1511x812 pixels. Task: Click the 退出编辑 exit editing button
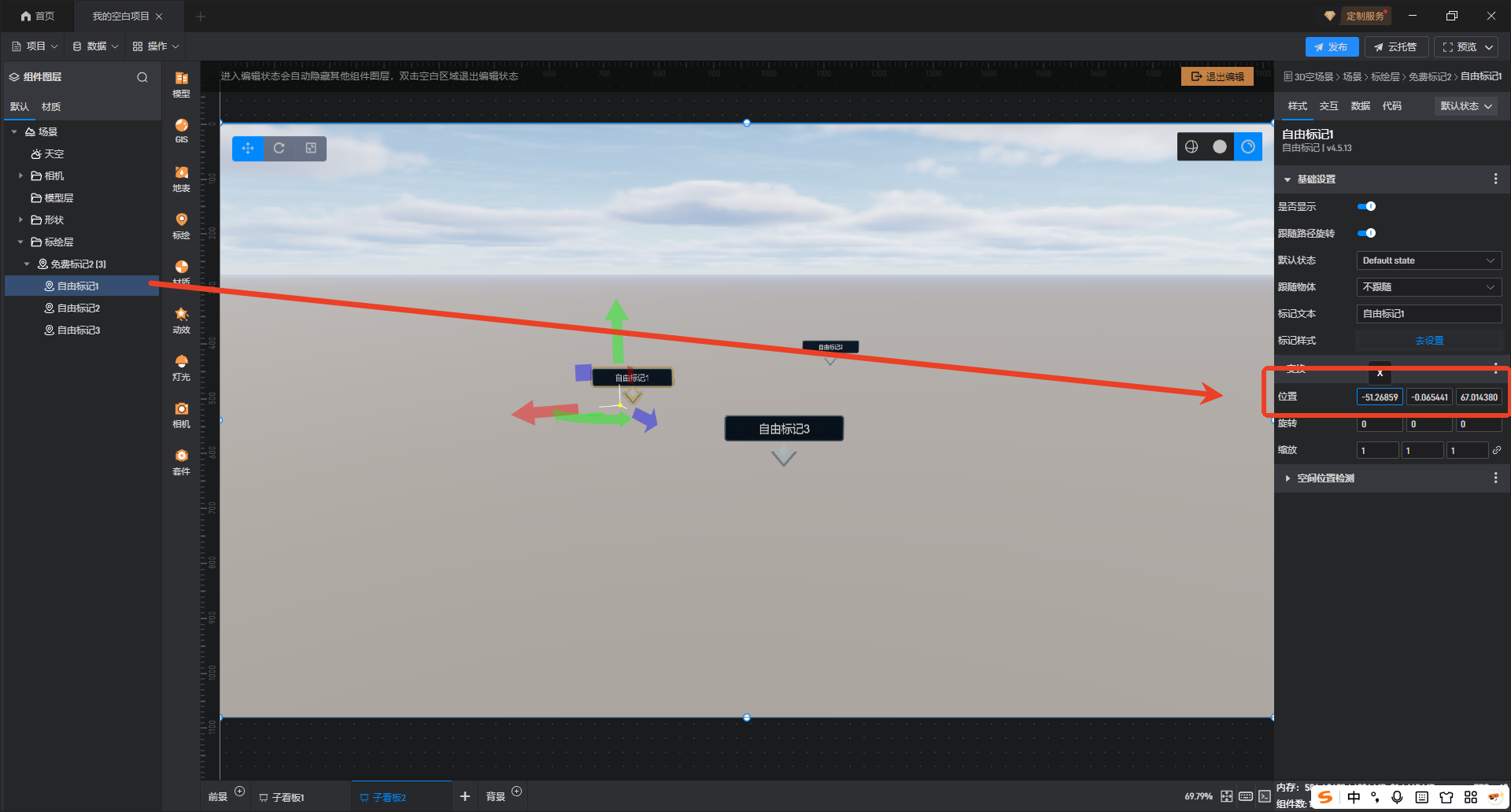coord(1217,76)
